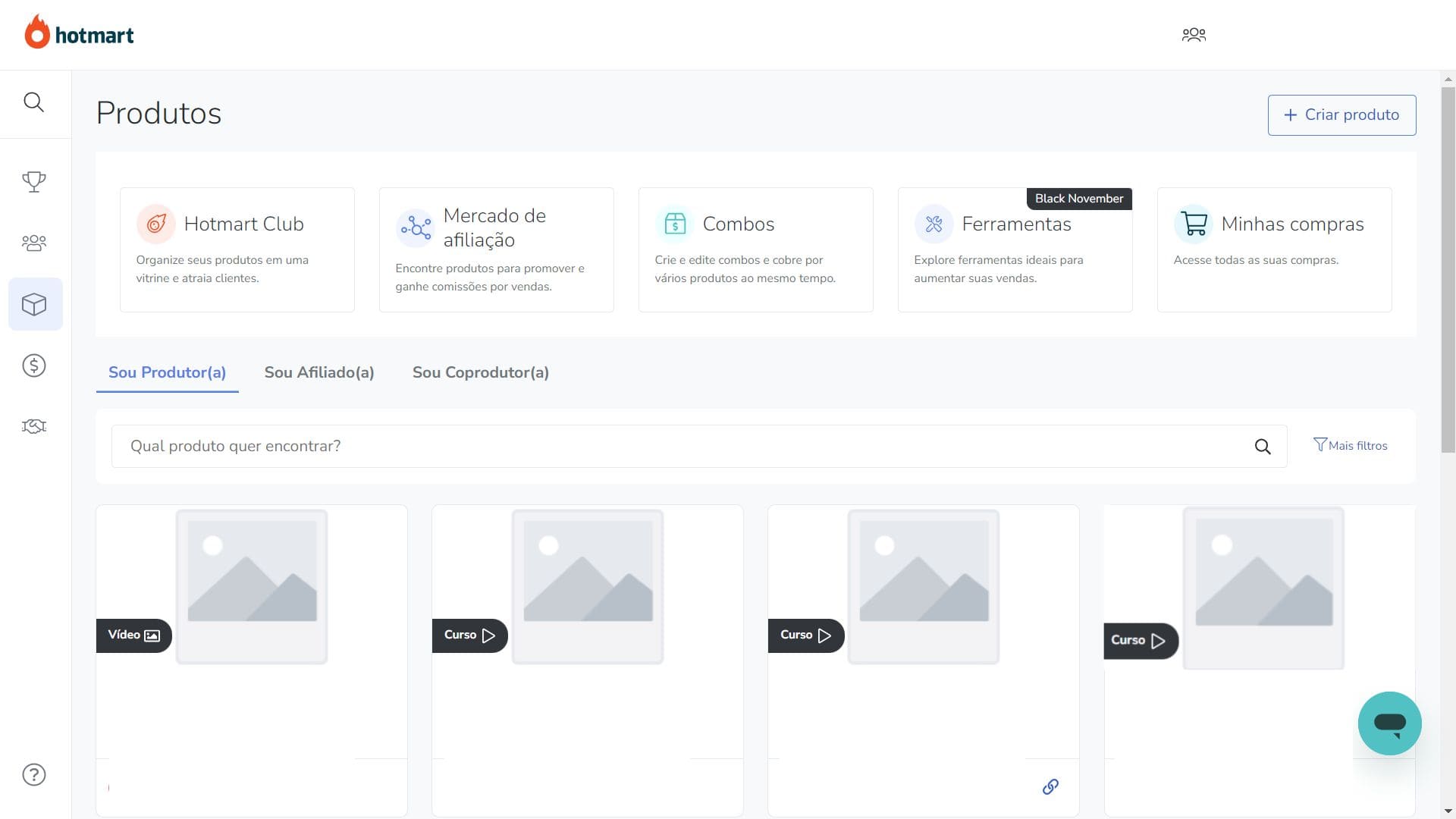
Task: Open the dollar sign sales icon
Action: click(33, 366)
